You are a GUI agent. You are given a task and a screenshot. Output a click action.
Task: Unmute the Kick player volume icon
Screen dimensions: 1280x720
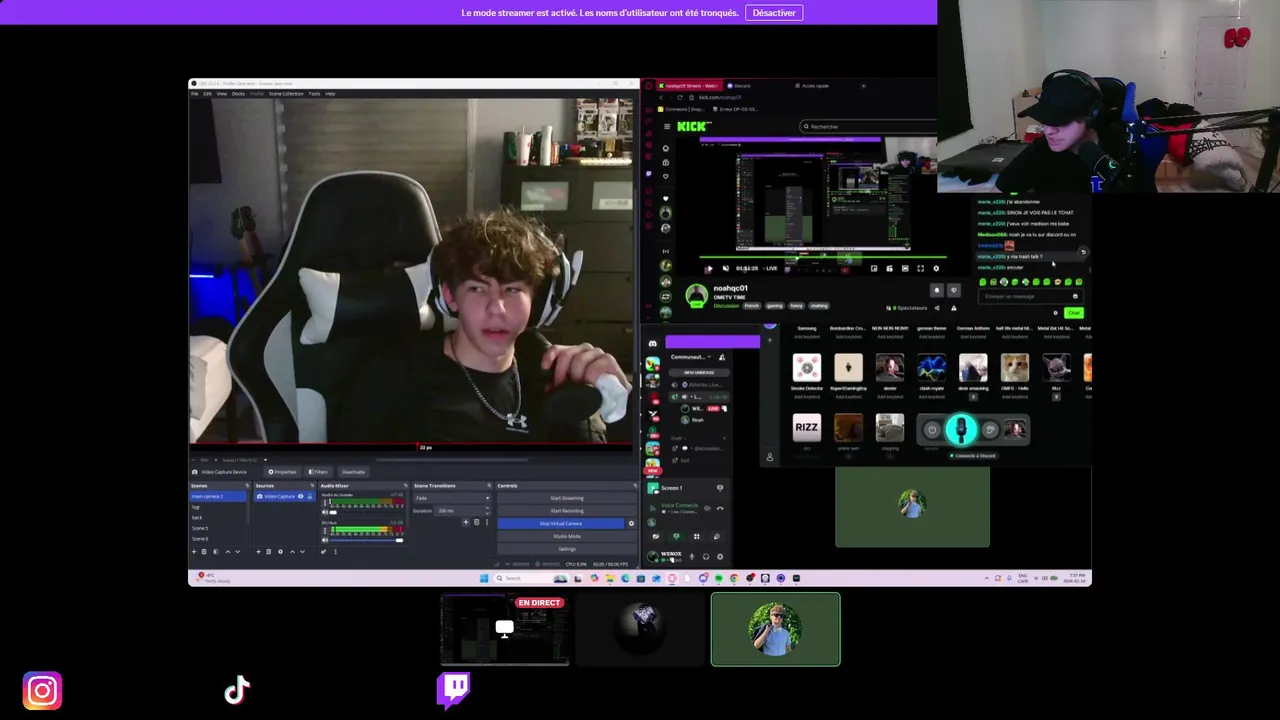coord(725,268)
